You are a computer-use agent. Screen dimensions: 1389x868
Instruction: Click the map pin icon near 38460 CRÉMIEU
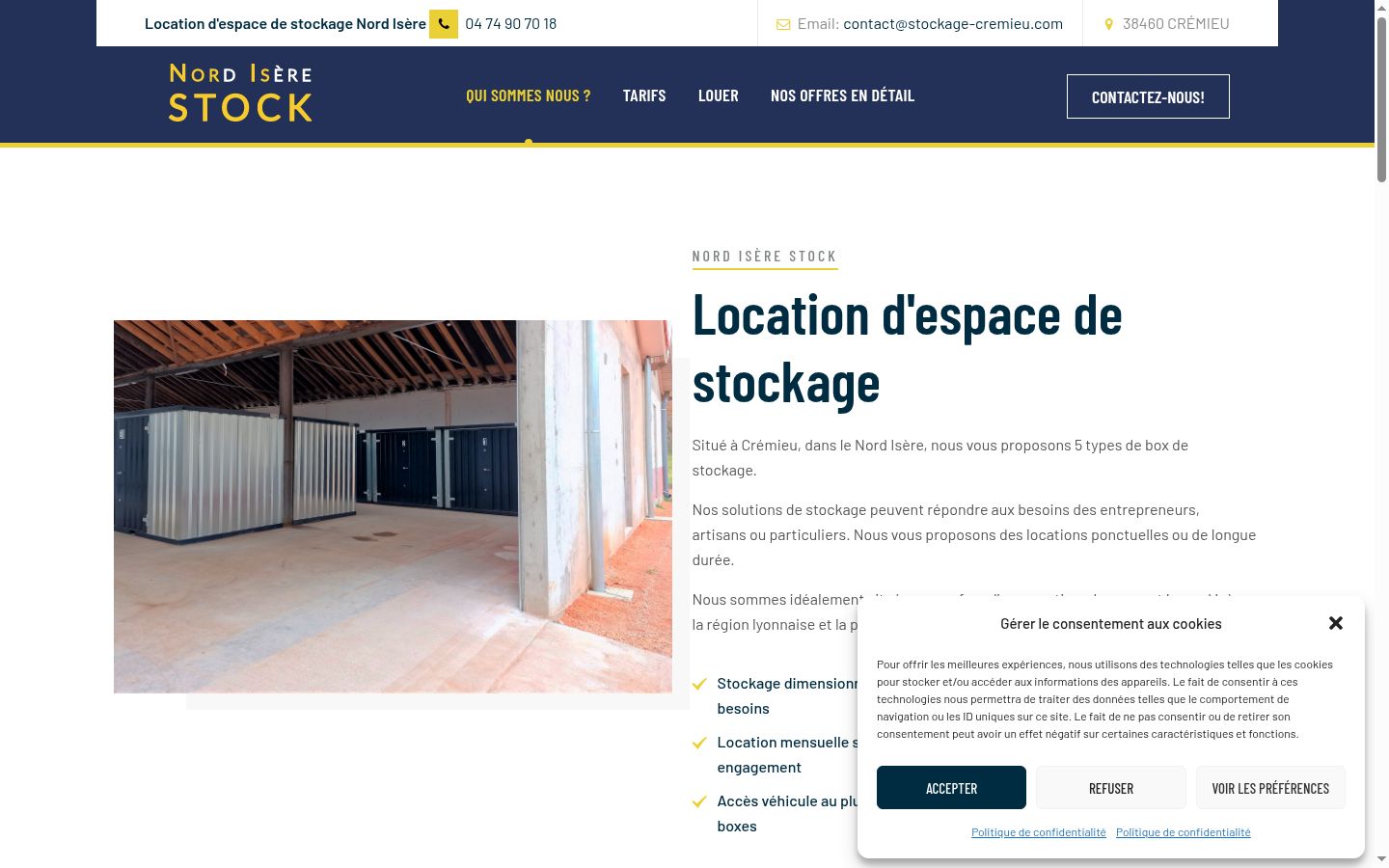tap(1108, 24)
